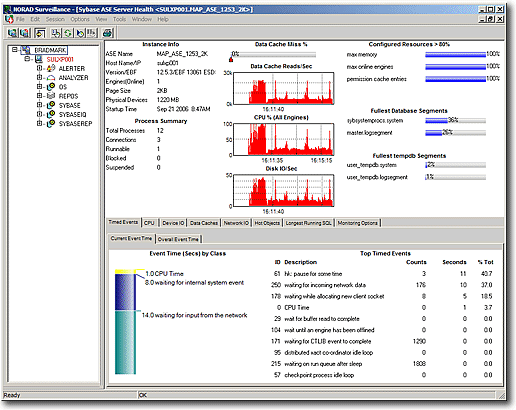The width and height of the screenshot is (516, 410).
Task: Click 'waiting for incoming network data' row
Action: pos(382,285)
